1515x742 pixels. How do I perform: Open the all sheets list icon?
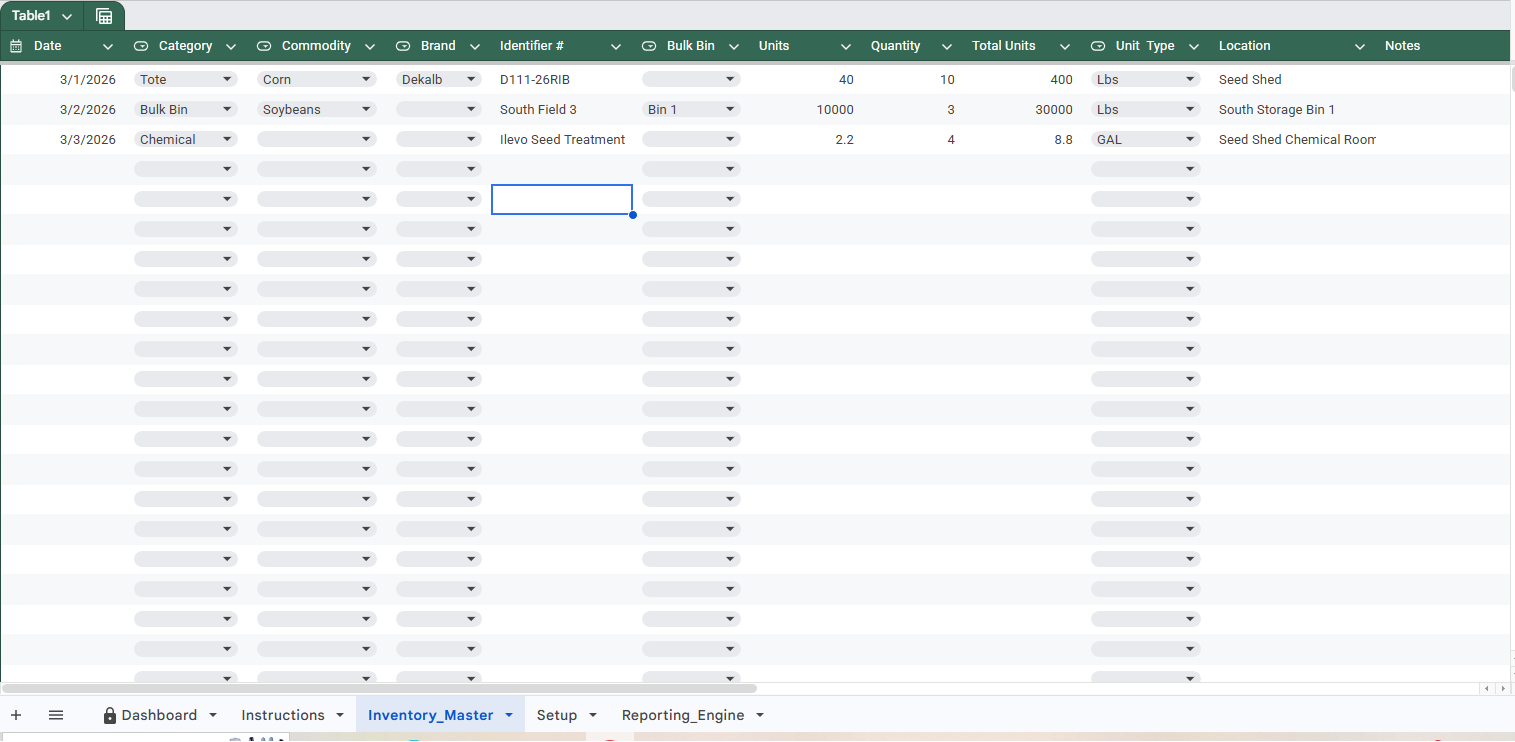pos(56,714)
